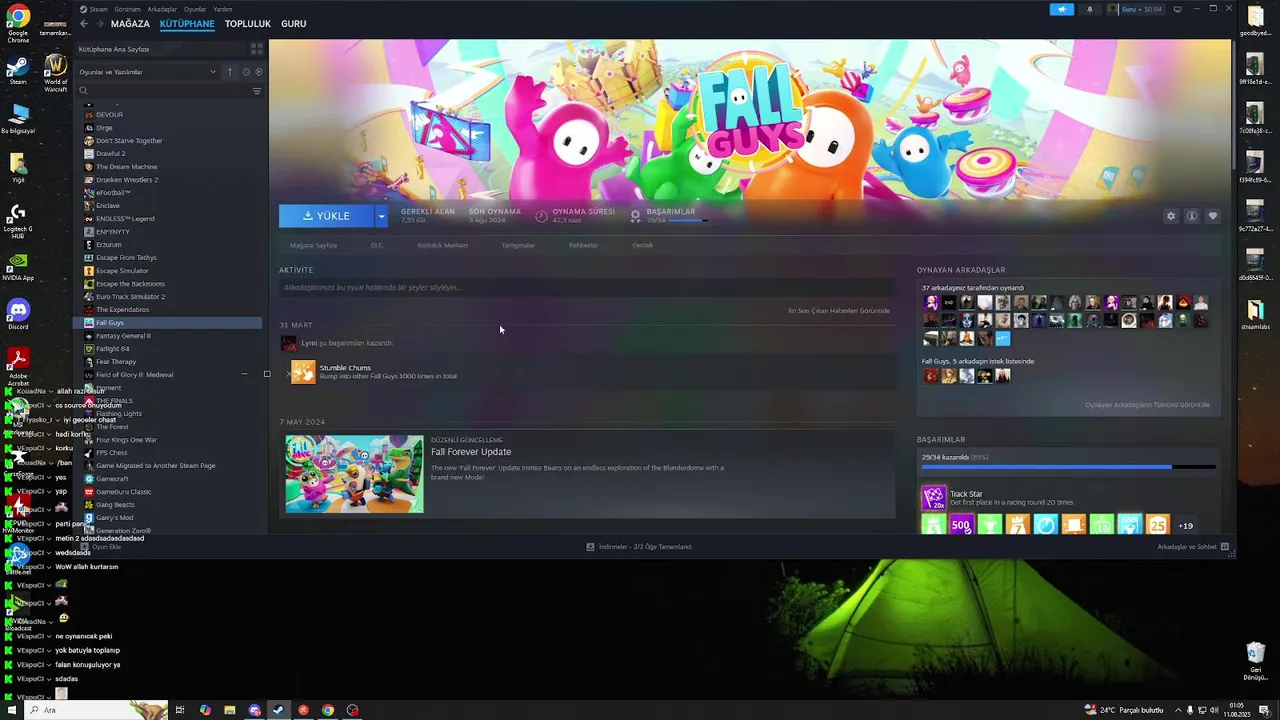Select Don't Starve Together in library list

tap(129, 141)
